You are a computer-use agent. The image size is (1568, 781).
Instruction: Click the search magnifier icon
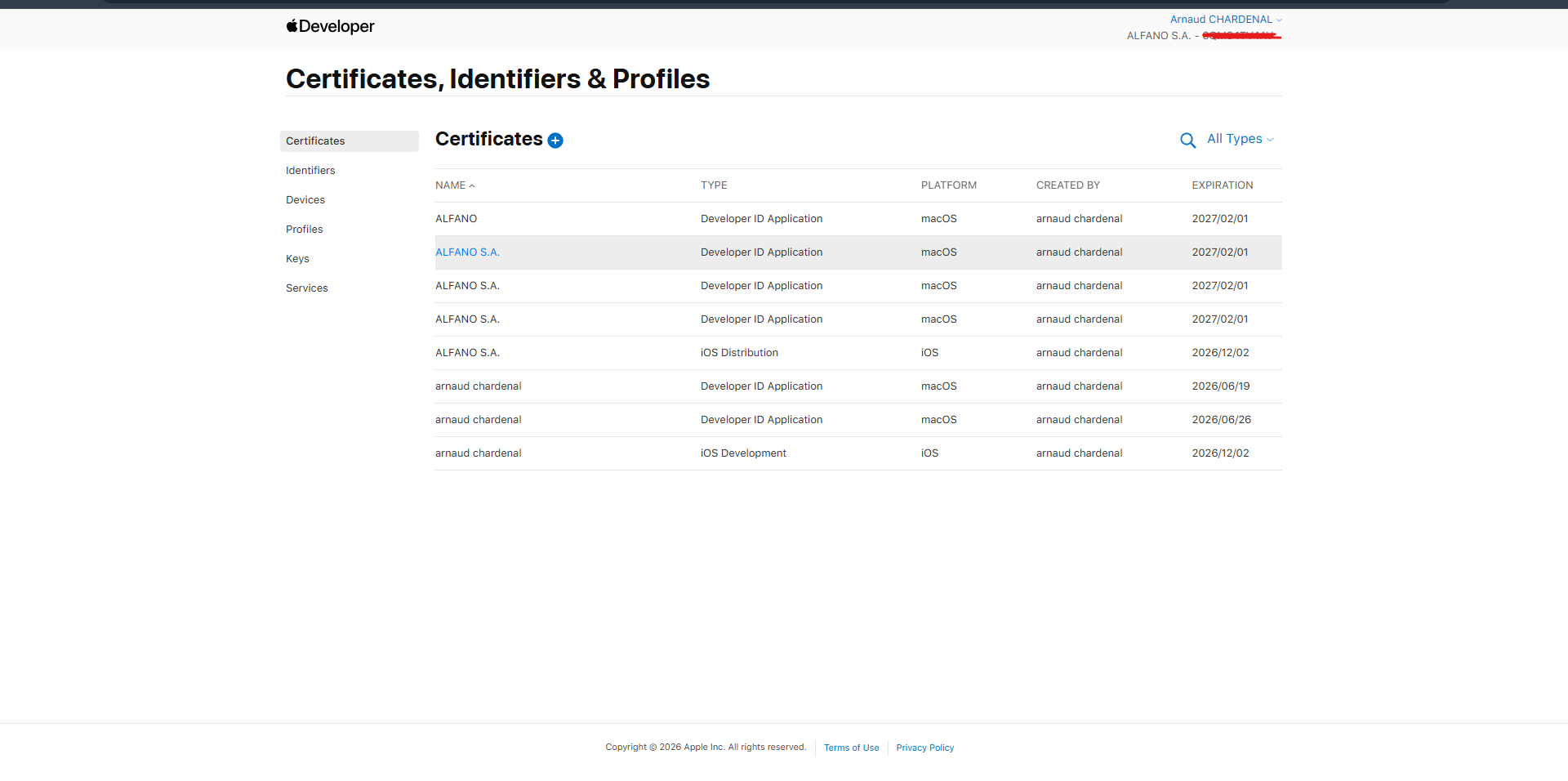(1187, 141)
